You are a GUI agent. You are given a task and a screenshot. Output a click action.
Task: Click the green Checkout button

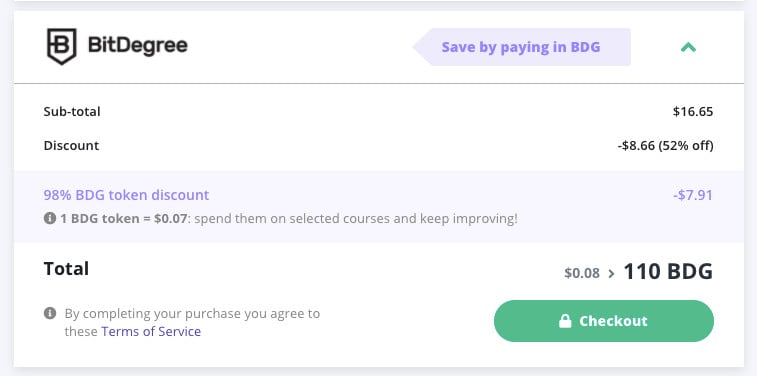pyautogui.click(x=603, y=321)
